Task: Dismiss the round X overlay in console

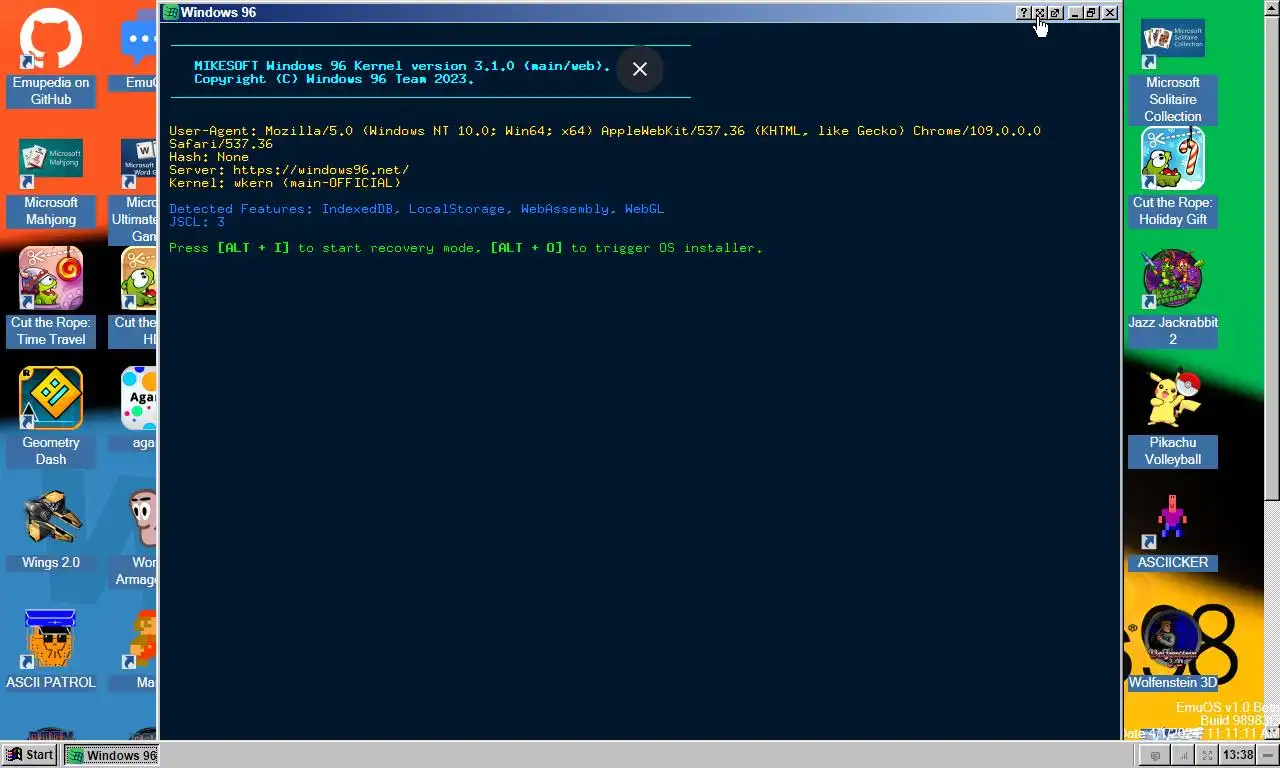Action: (640, 69)
